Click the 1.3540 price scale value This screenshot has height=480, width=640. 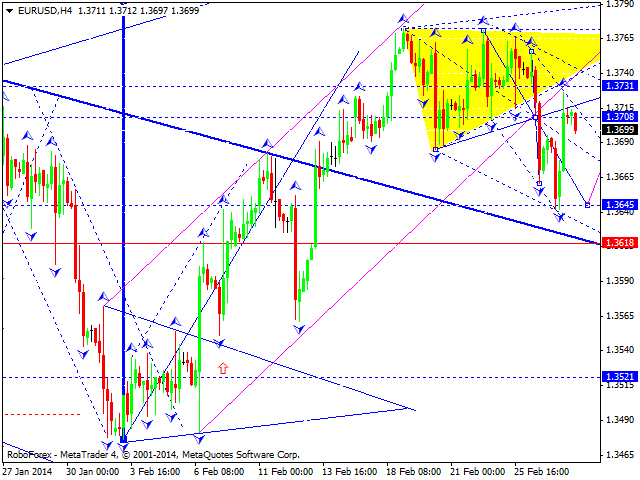[x=620, y=350]
